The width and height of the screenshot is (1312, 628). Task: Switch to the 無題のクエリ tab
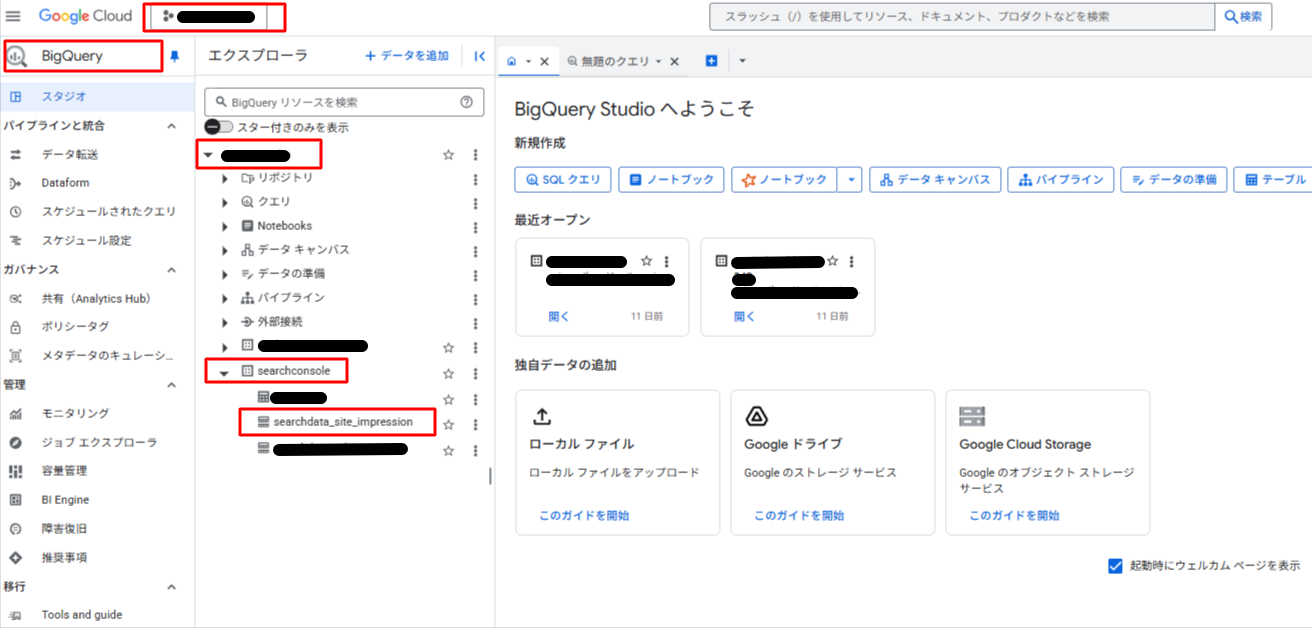[x=615, y=61]
